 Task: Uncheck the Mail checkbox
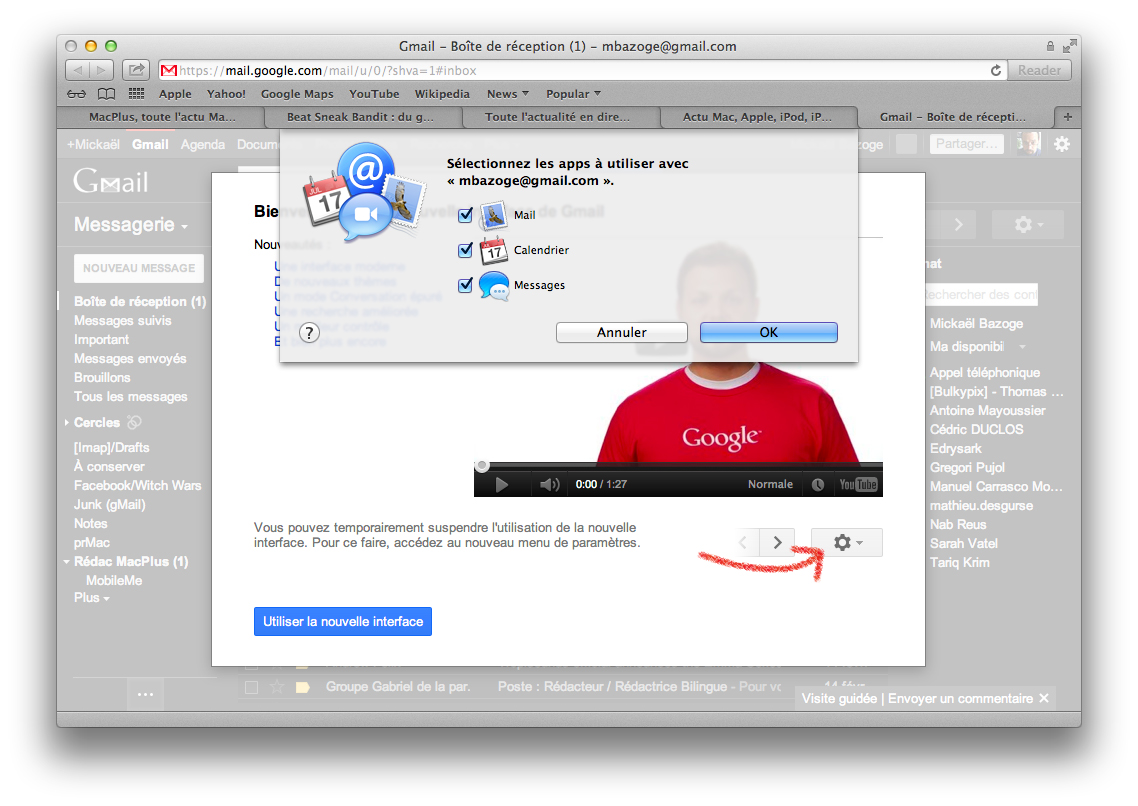pos(465,215)
